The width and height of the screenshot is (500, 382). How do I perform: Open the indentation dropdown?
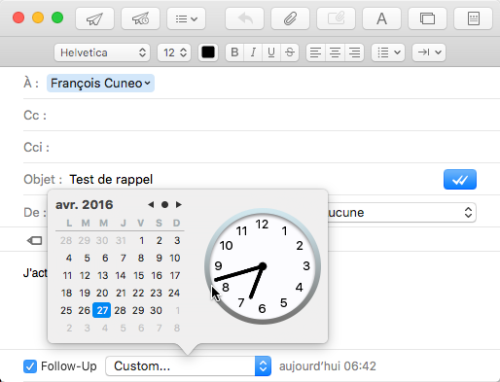pyautogui.click(x=429, y=52)
